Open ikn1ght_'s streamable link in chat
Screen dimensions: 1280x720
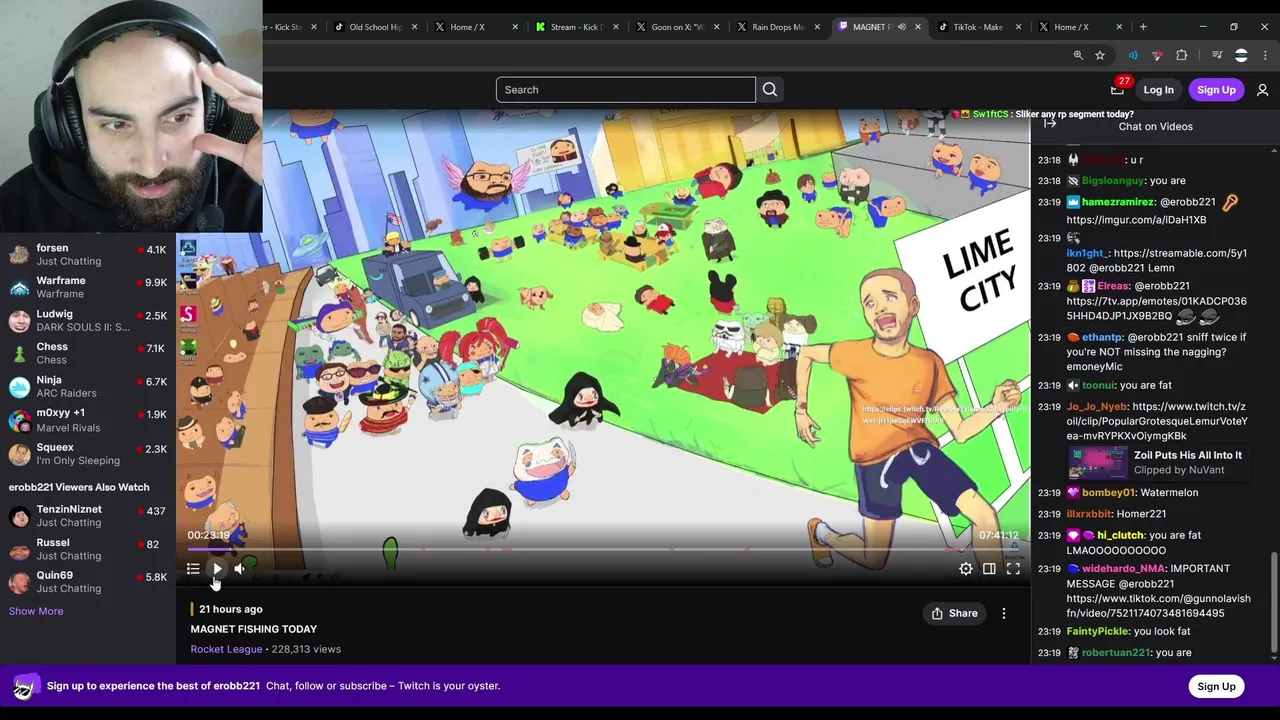coord(1156,260)
